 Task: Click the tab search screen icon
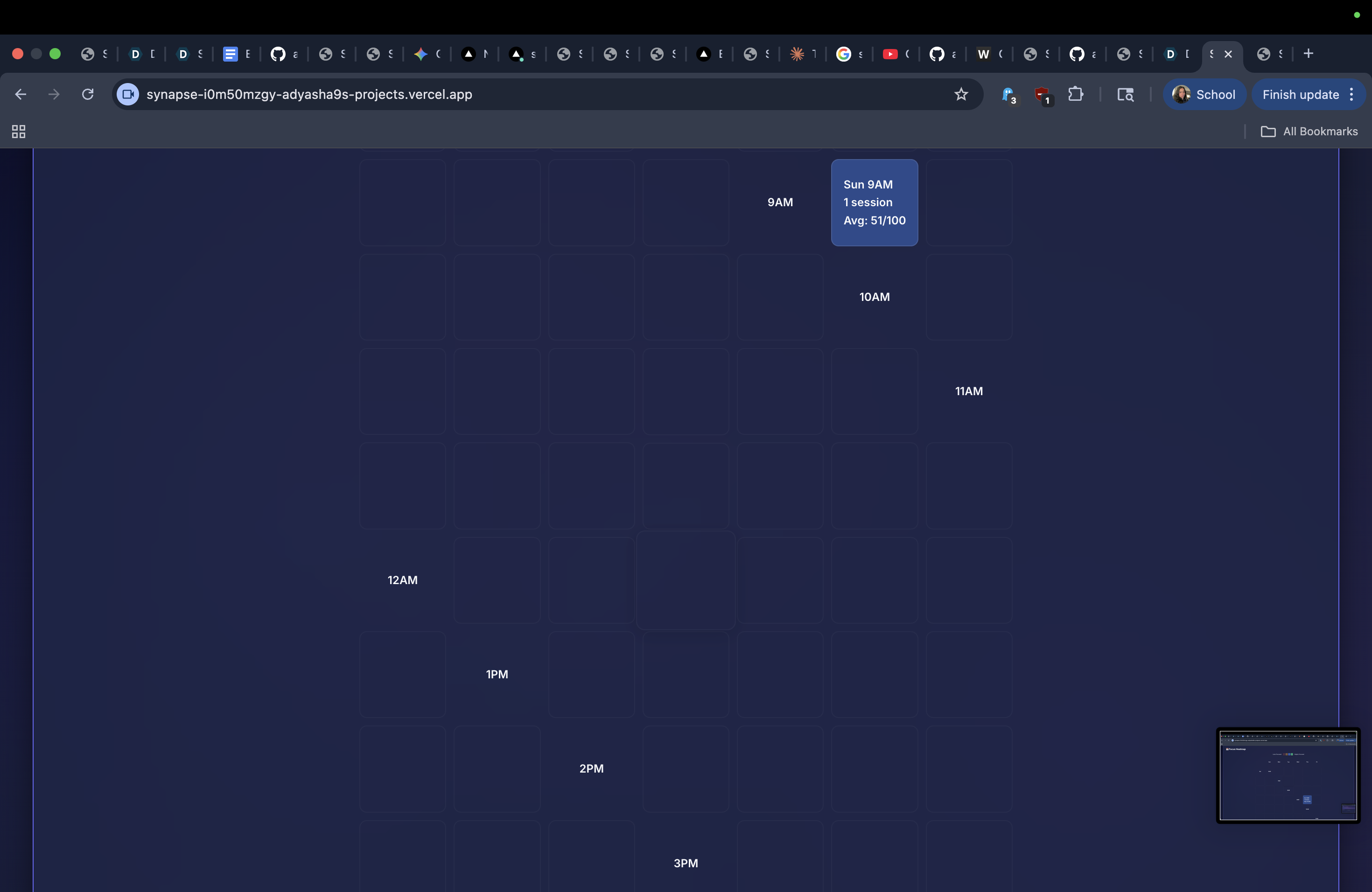(1125, 95)
